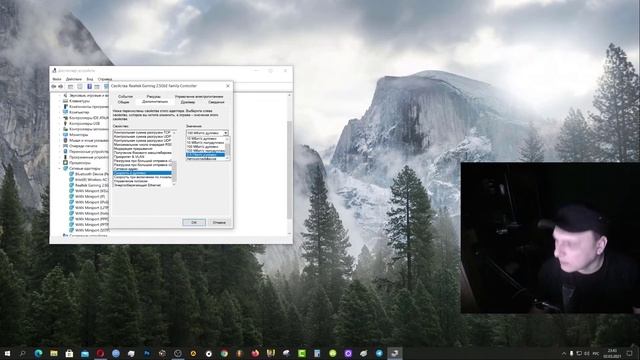Open File Explorer from the taskbar
This screenshot has width=640, height=360.
tap(54, 353)
